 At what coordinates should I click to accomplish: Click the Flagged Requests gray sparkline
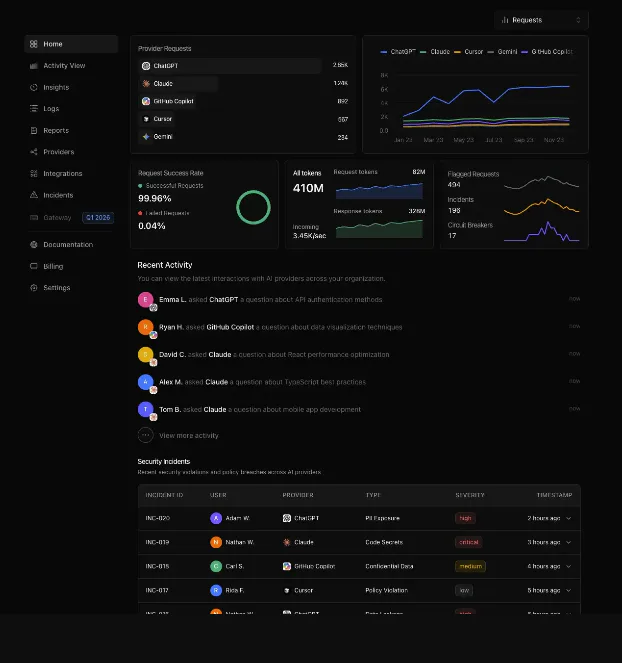pyautogui.click(x=542, y=182)
